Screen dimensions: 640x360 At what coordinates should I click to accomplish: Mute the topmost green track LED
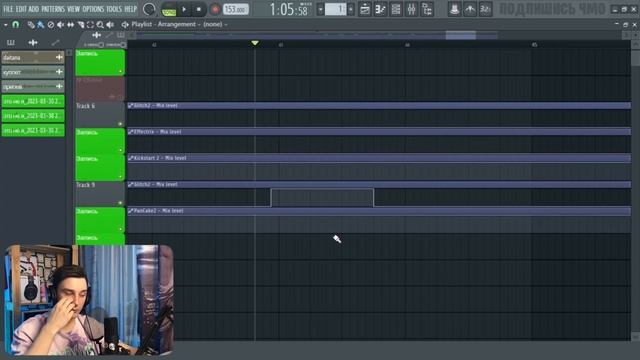coord(120,71)
